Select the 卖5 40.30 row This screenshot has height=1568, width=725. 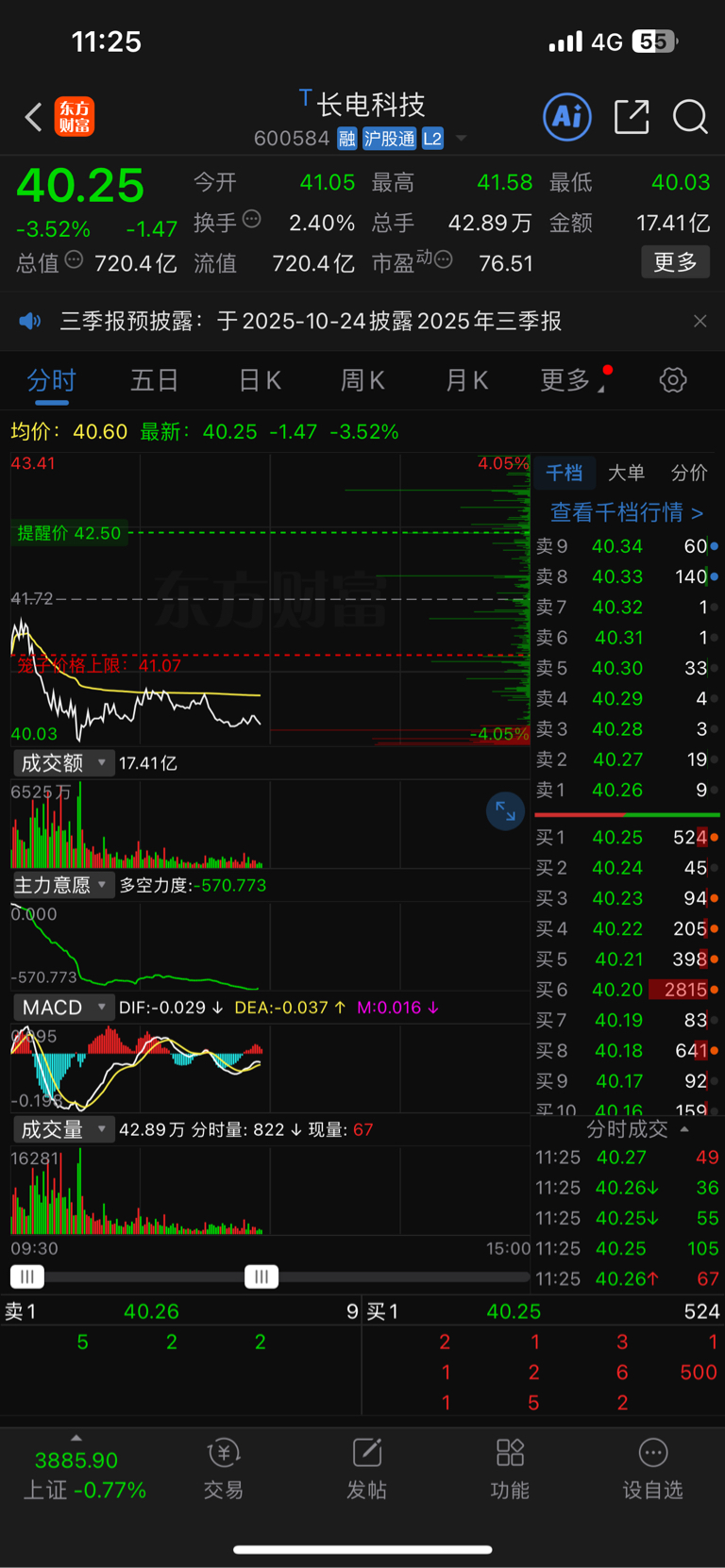click(627, 668)
